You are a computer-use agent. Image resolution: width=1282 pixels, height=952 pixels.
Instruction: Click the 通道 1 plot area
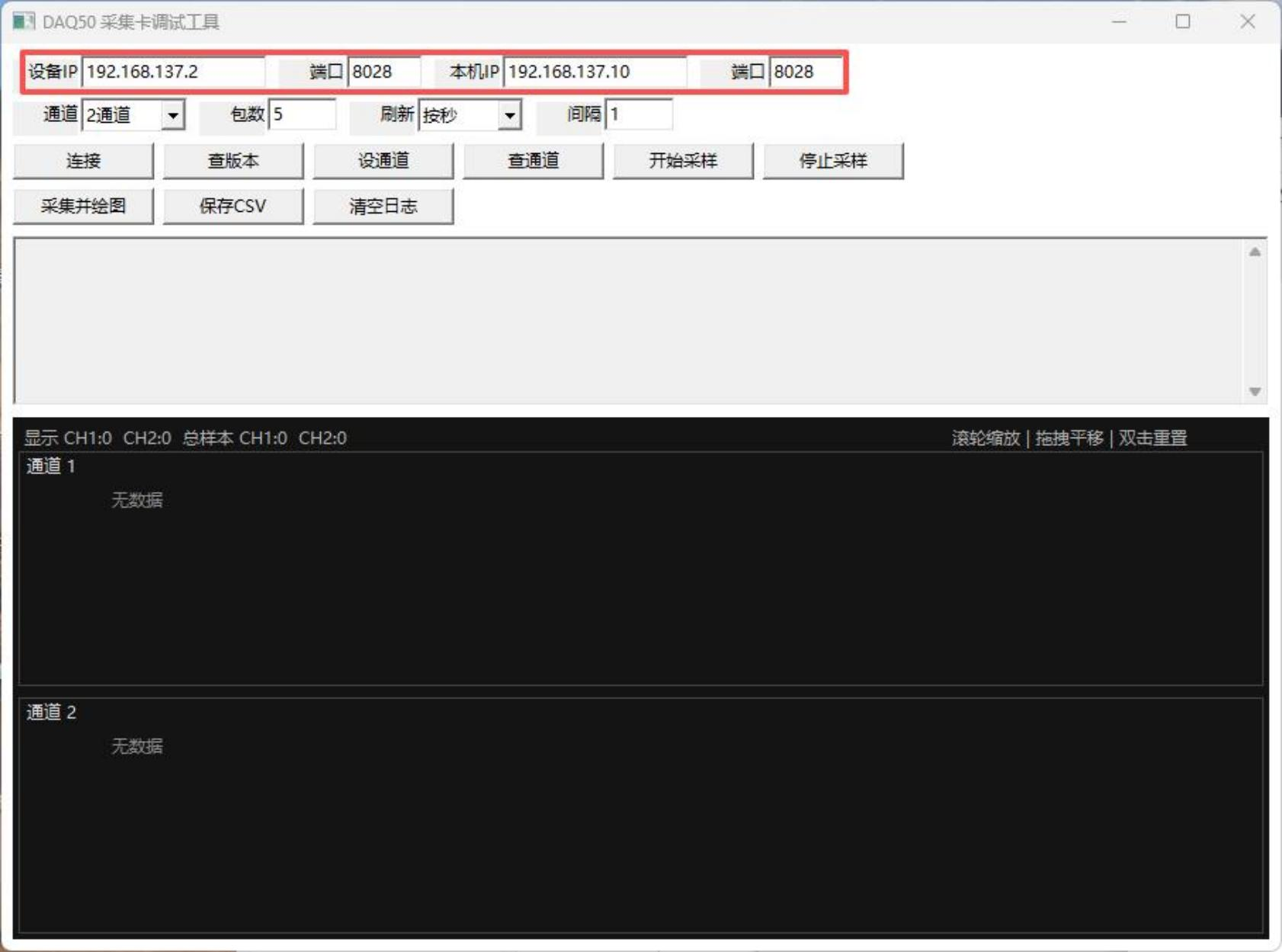[x=640, y=569]
